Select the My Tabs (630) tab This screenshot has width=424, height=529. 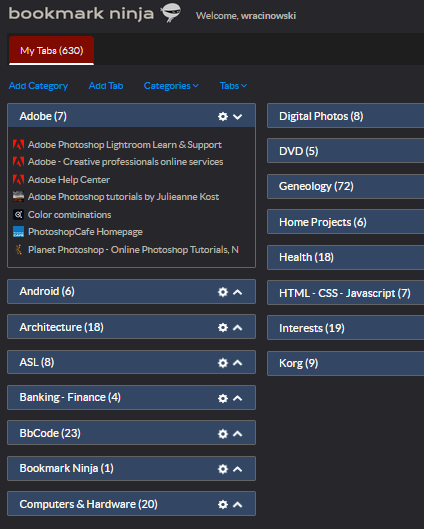tap(51, 51)
